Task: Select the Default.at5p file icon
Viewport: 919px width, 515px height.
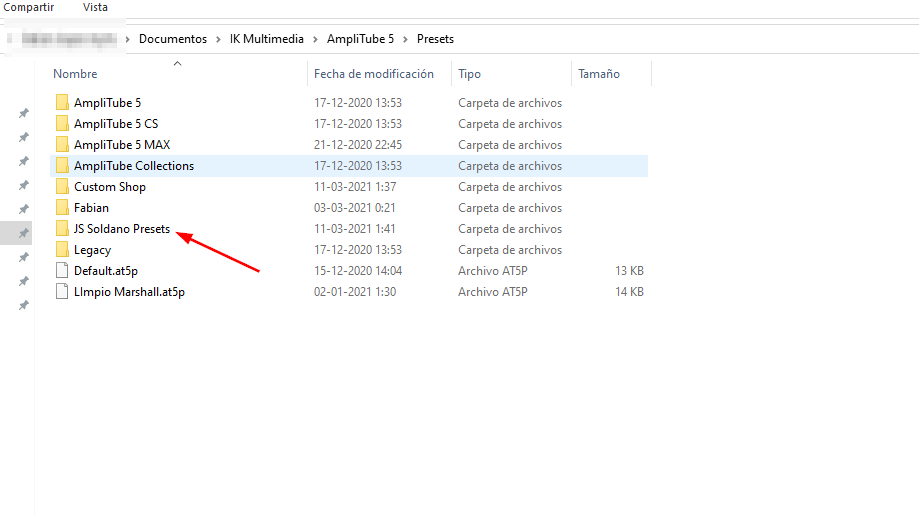Action: pyautogui.click(x=62, y=271)
